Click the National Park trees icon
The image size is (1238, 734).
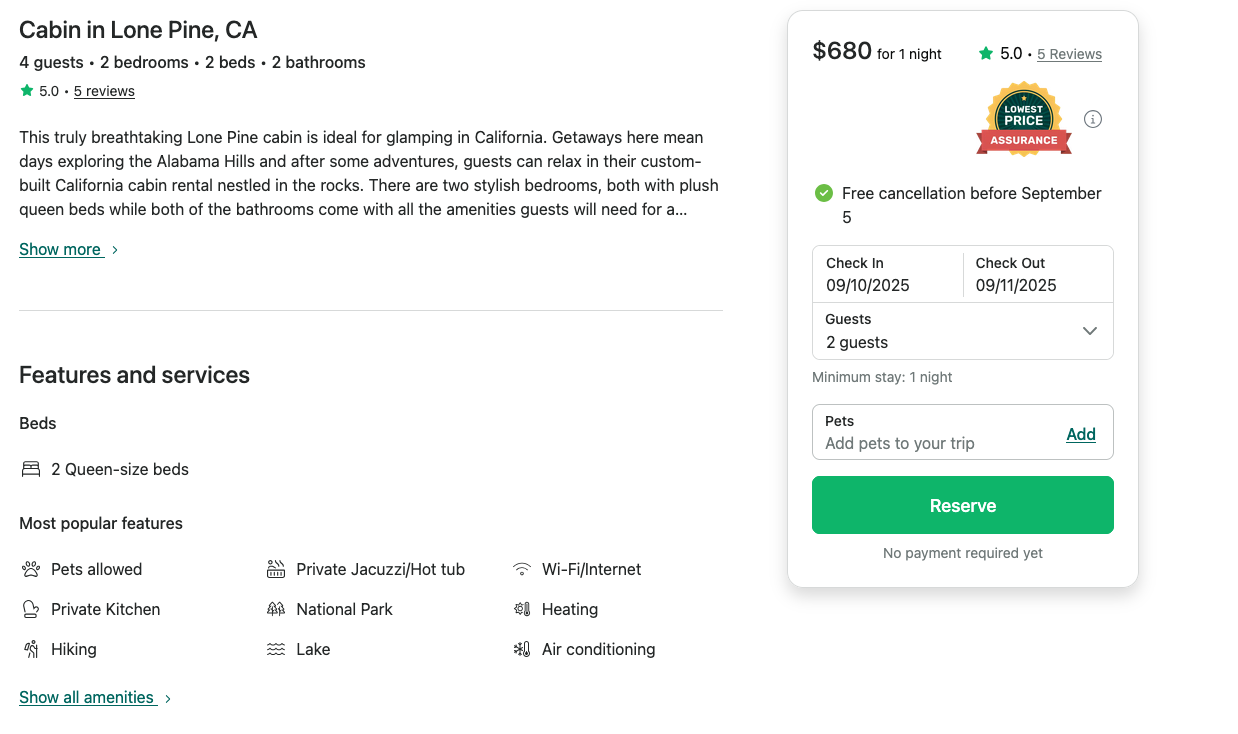click(276, 609)
